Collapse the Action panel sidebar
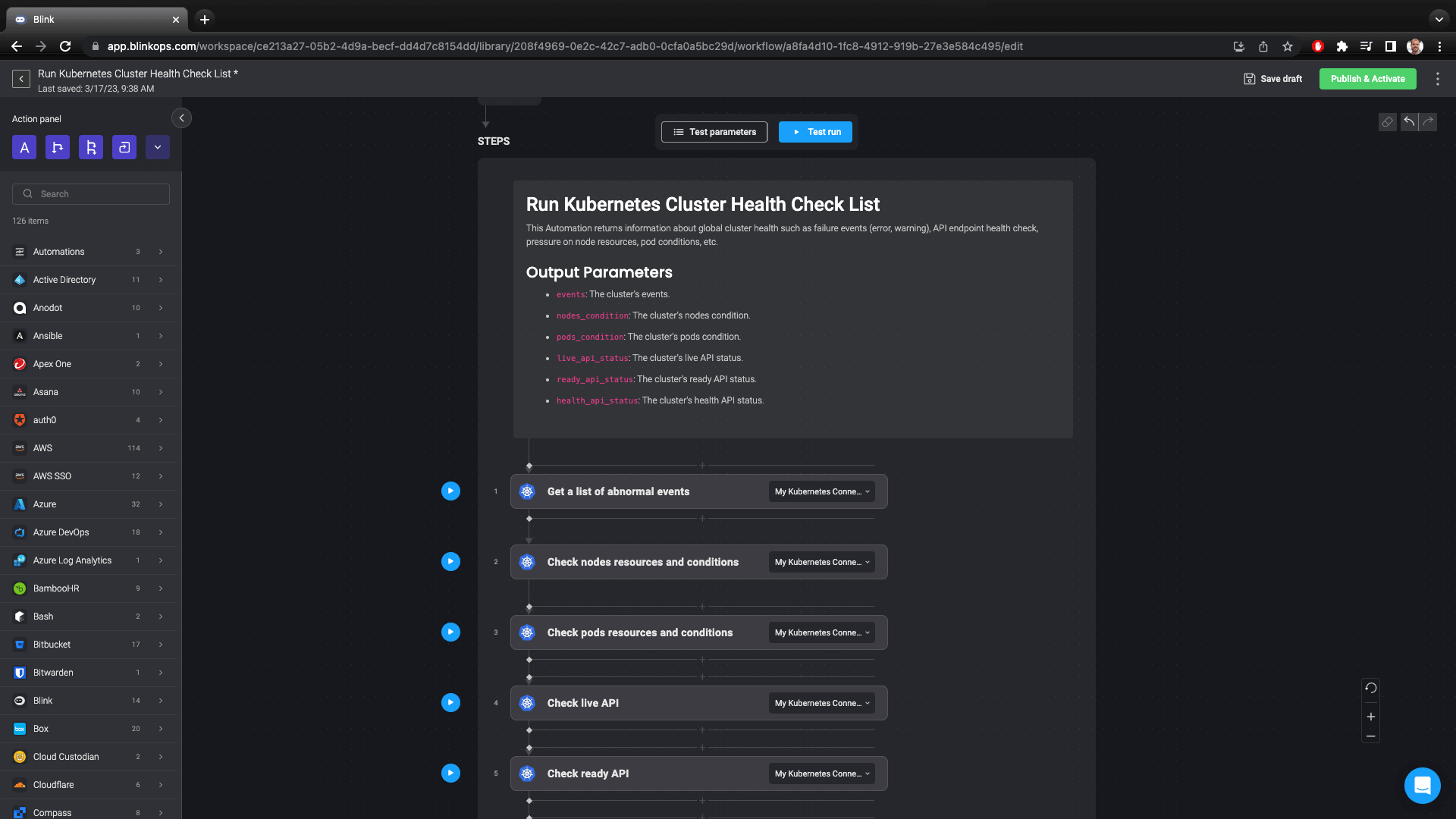Image resolution: width=1456 pixels, height=819 pixels. (x=181, y=118)
